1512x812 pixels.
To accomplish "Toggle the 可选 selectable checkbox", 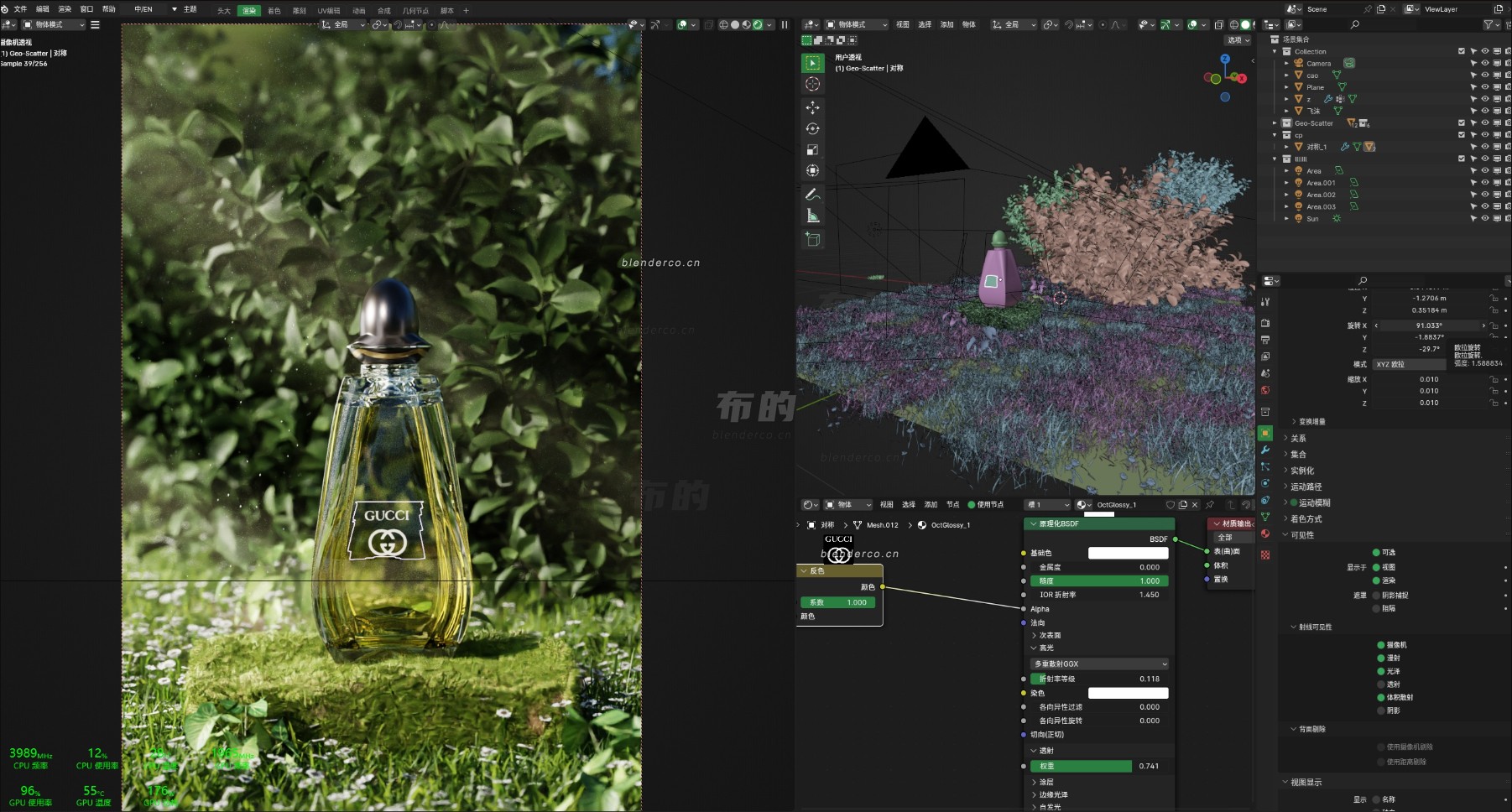I will point(1376,553).
